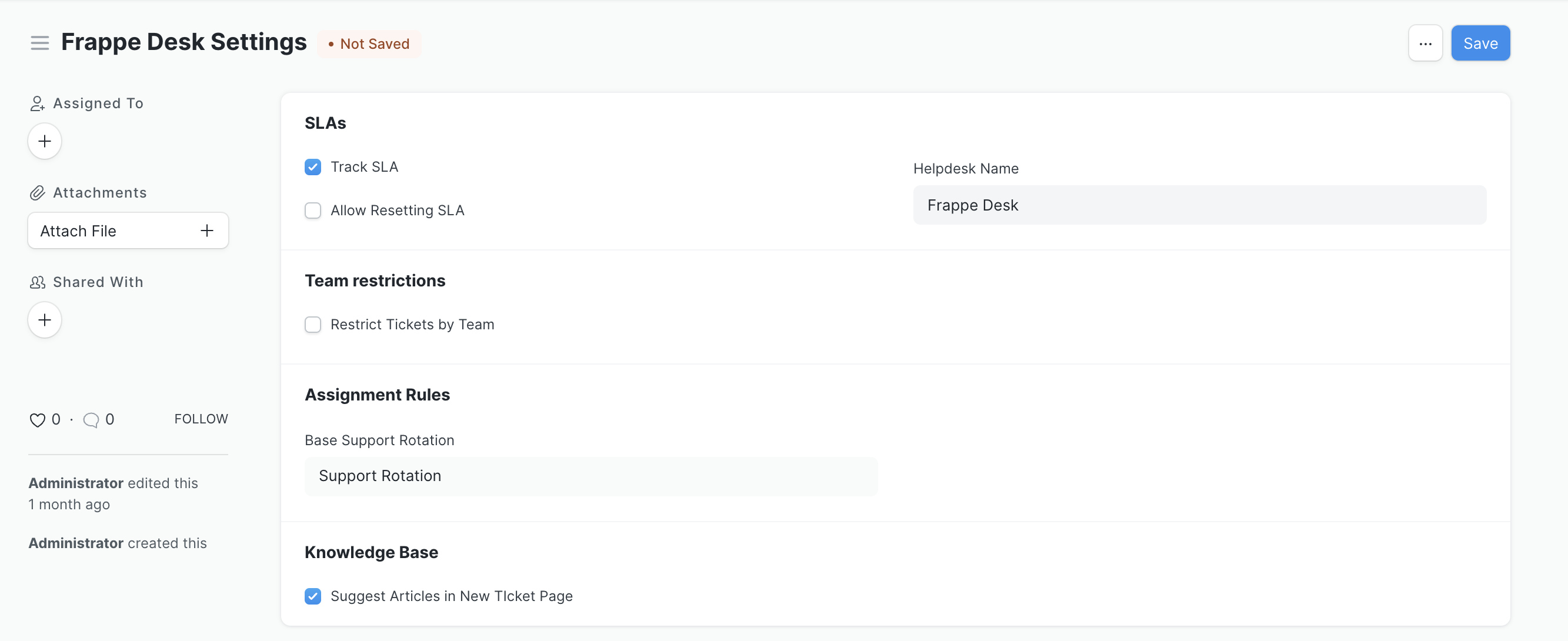The height and width of the screenshot is (641, 1568).
Task: Enable Allow Resetting SLA
Action: 313,210
